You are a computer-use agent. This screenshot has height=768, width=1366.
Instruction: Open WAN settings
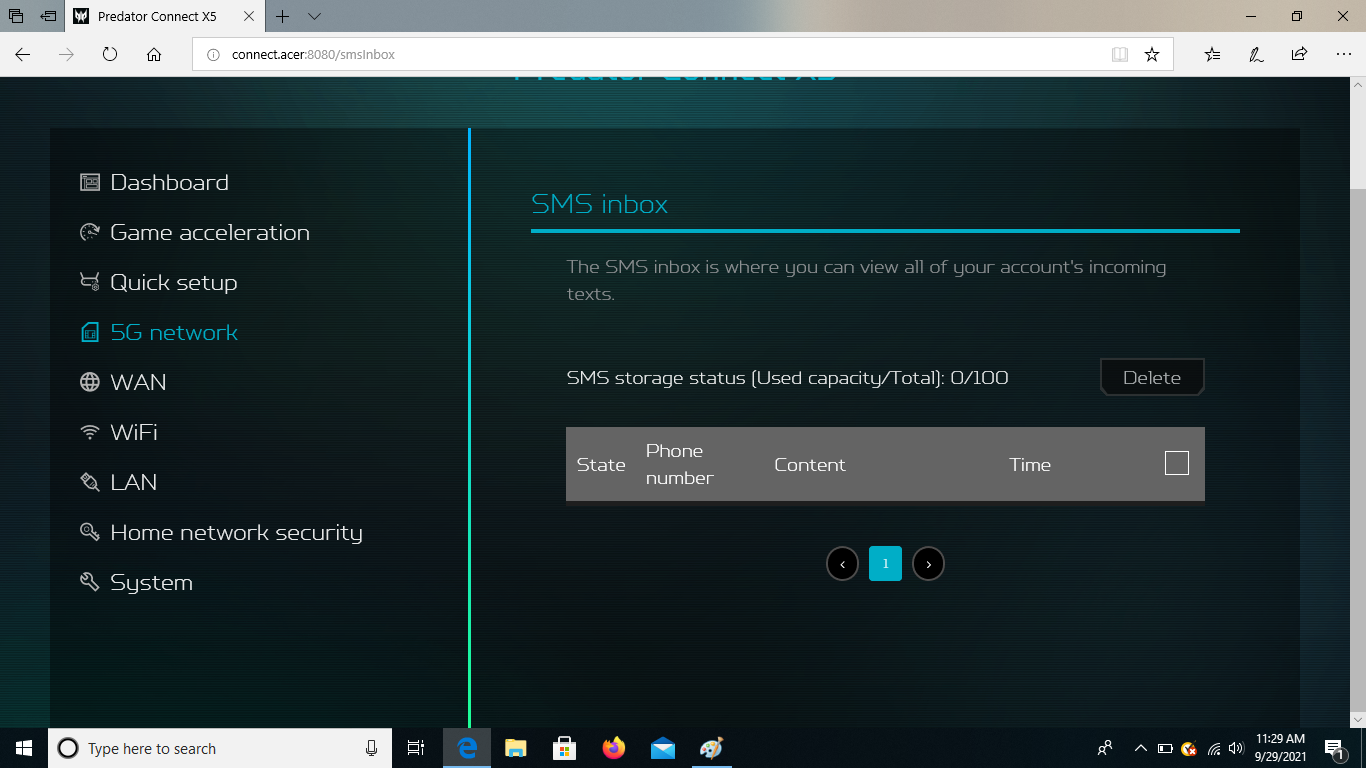click(138, 382)
